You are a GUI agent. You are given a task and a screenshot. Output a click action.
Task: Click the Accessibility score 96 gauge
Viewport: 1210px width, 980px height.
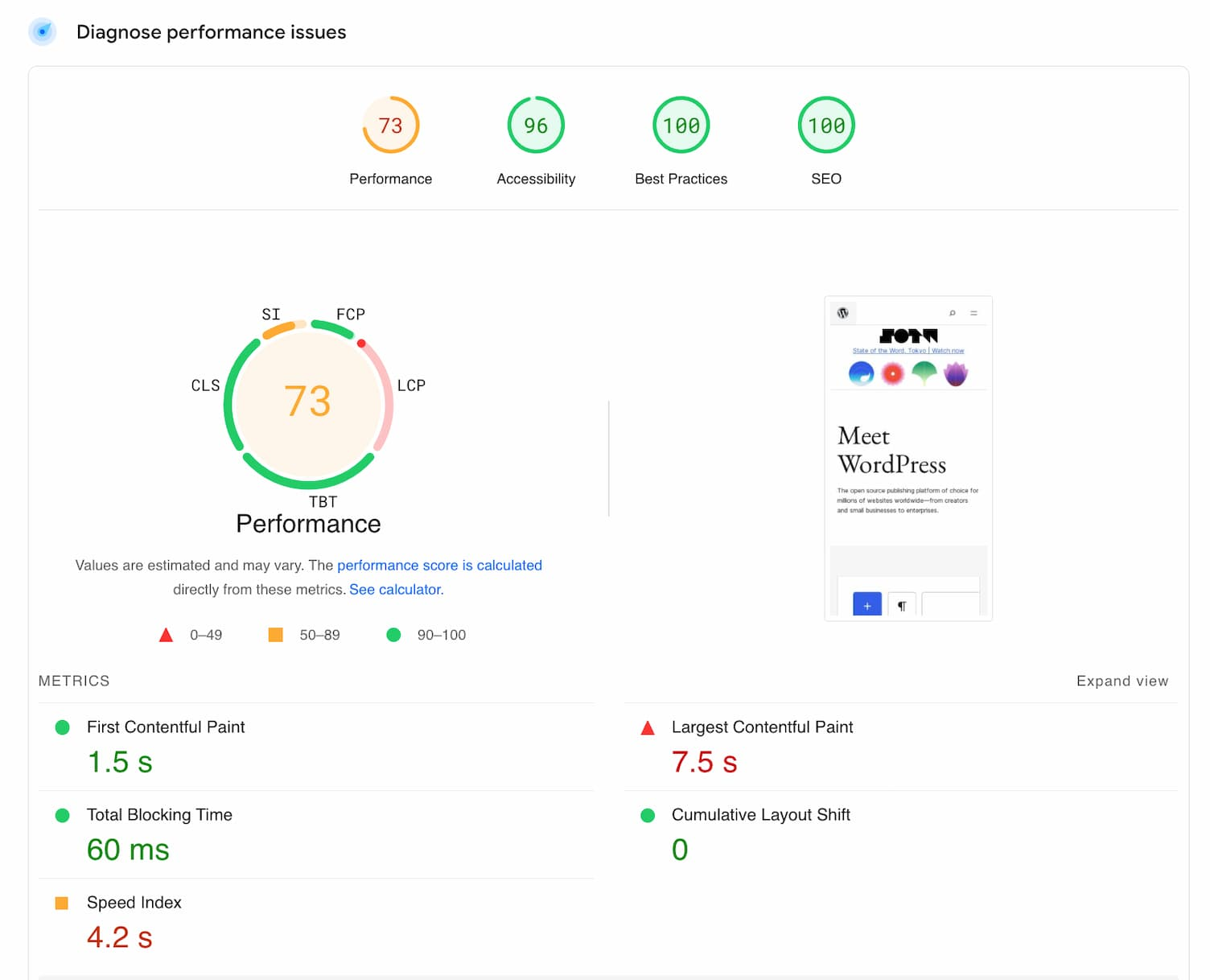(x=536, y=126)
